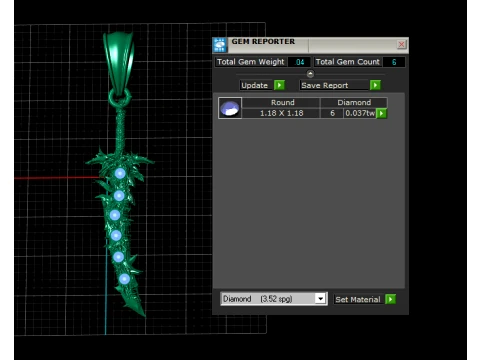Click the Update button label
The image size is (480, 360).
[256, 85]
